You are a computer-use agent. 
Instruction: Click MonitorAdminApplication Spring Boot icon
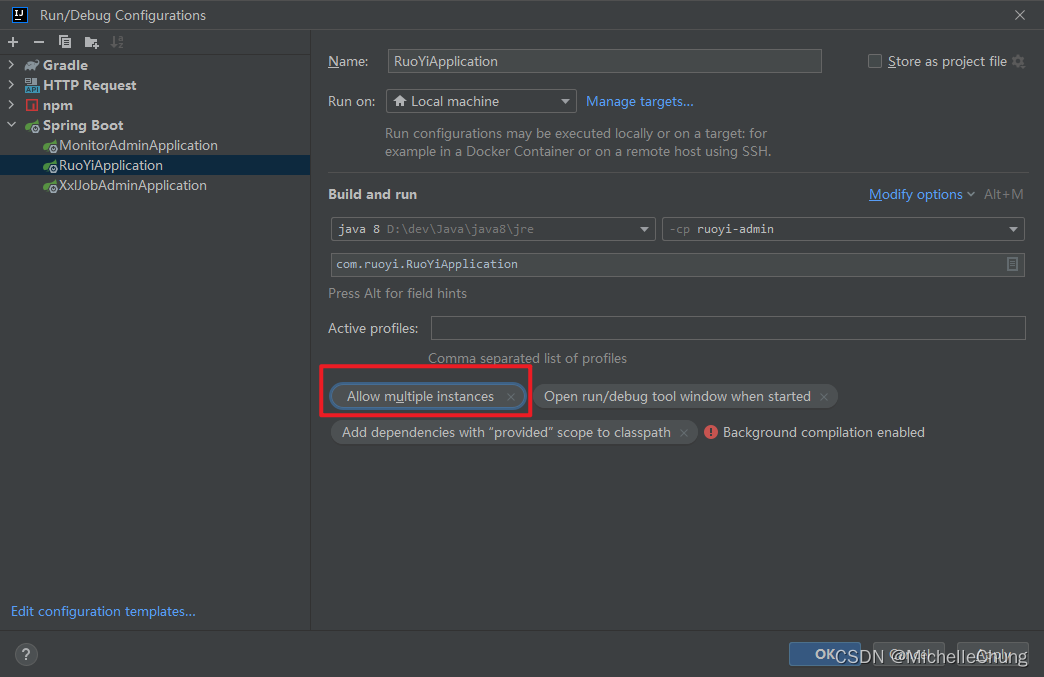pyautogui.click(x=50, y=146)
